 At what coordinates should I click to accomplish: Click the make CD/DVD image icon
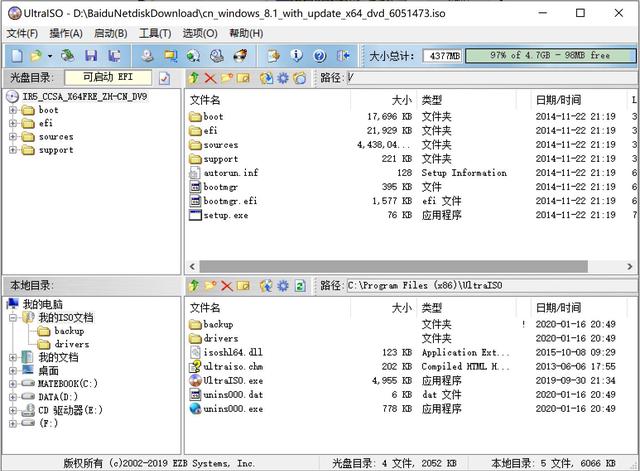click(x=147, y=56)
